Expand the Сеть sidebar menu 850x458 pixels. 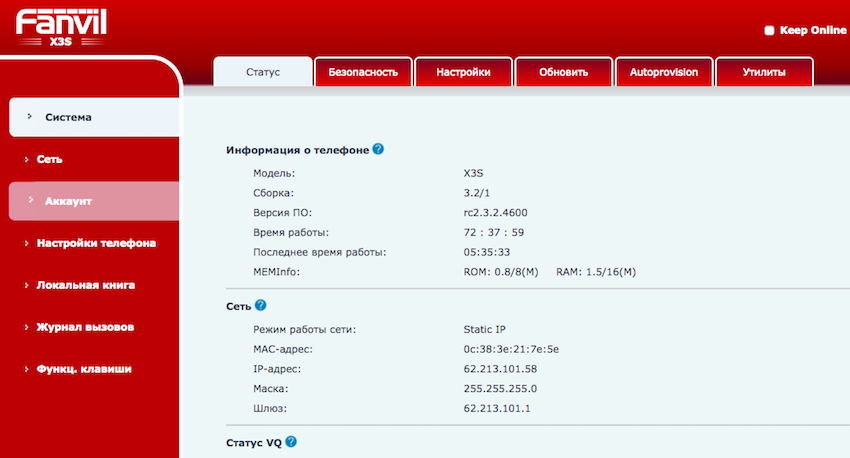(x=50, y=159)
